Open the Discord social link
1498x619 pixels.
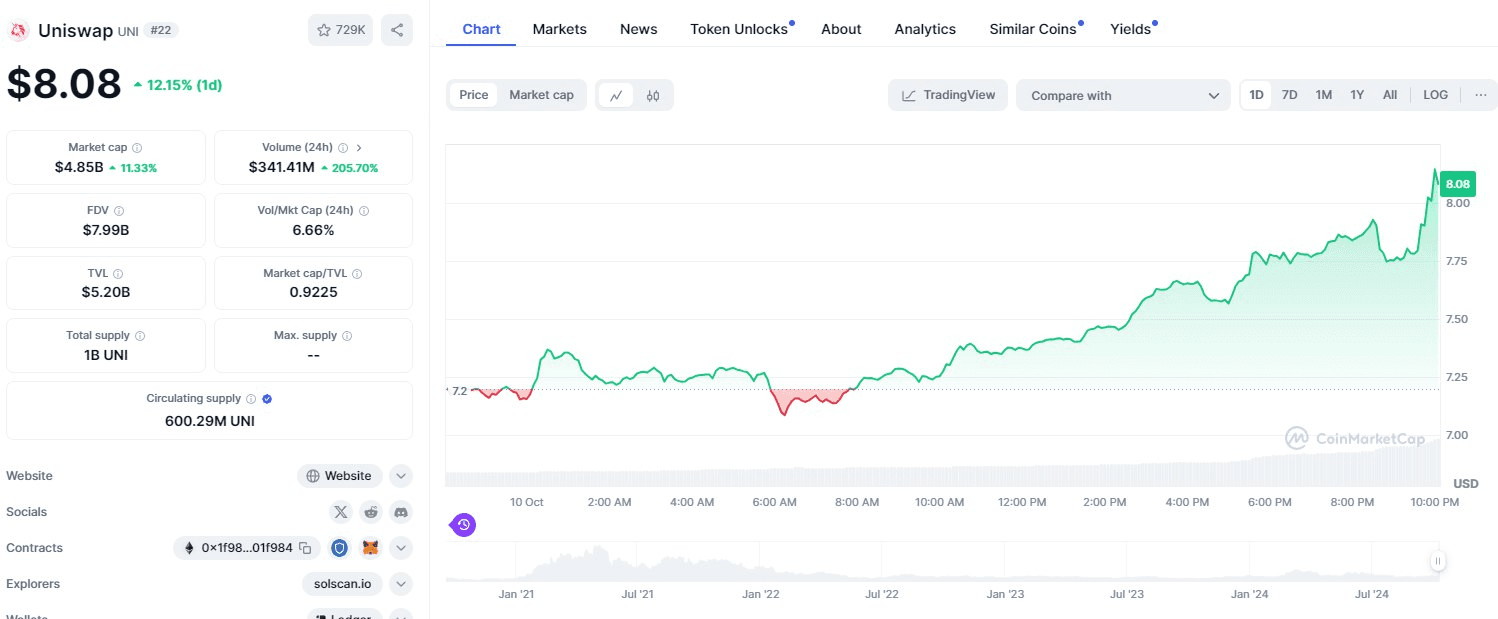pyautogui.click(x=401, y=512)
